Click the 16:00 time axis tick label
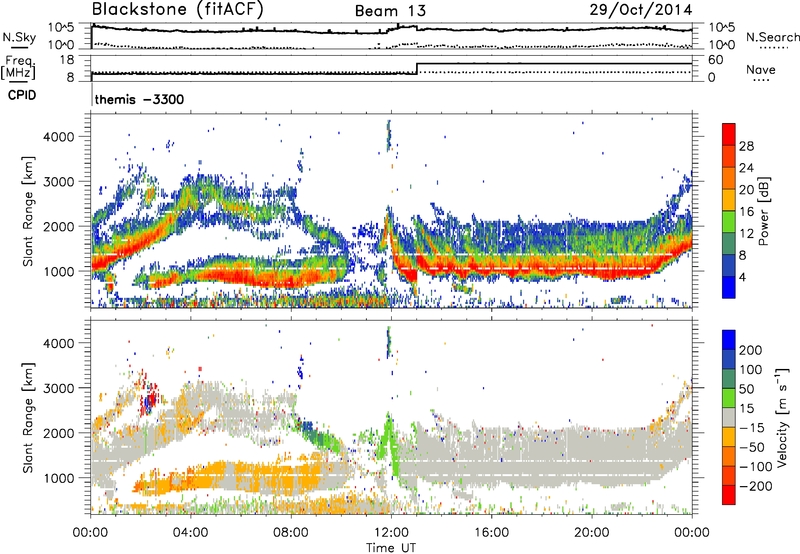800x554 pixels. tap(491, 533)
